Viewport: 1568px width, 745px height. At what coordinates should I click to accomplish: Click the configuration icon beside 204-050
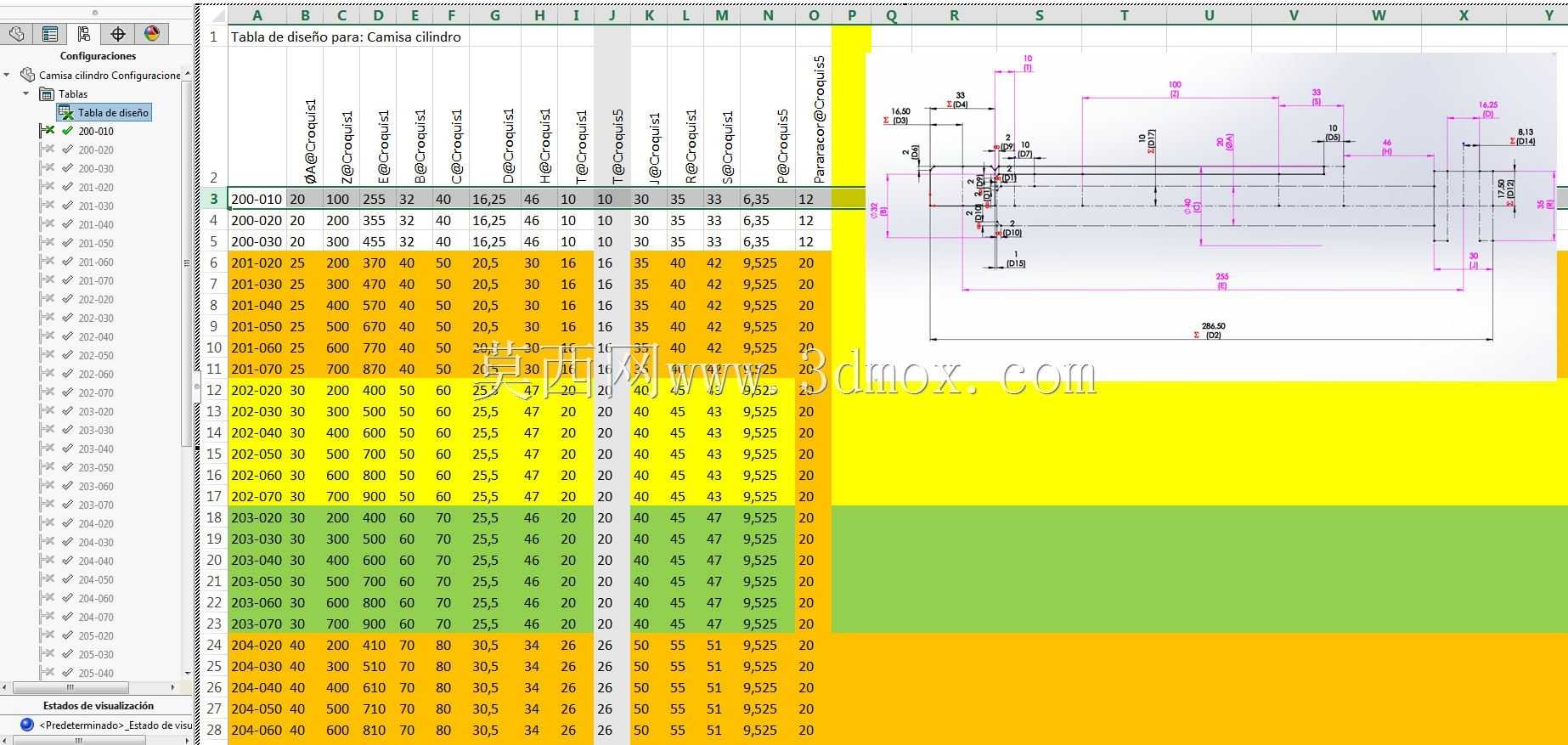coord(47,579)
